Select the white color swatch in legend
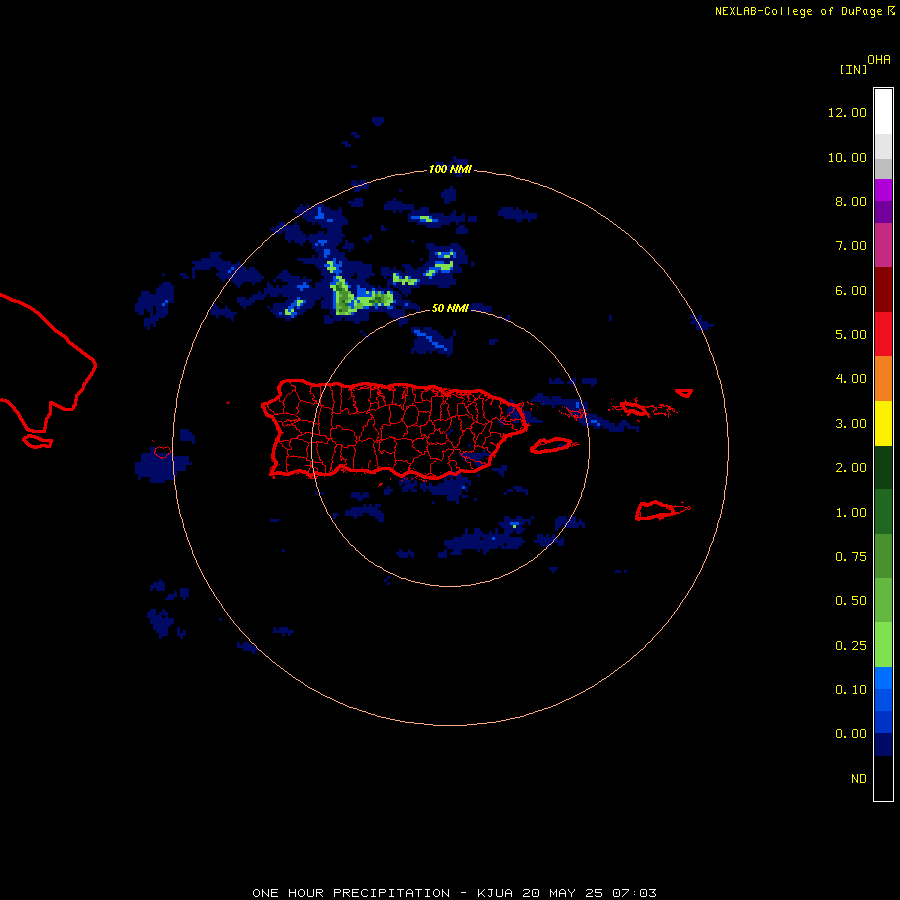 [883, 112]
